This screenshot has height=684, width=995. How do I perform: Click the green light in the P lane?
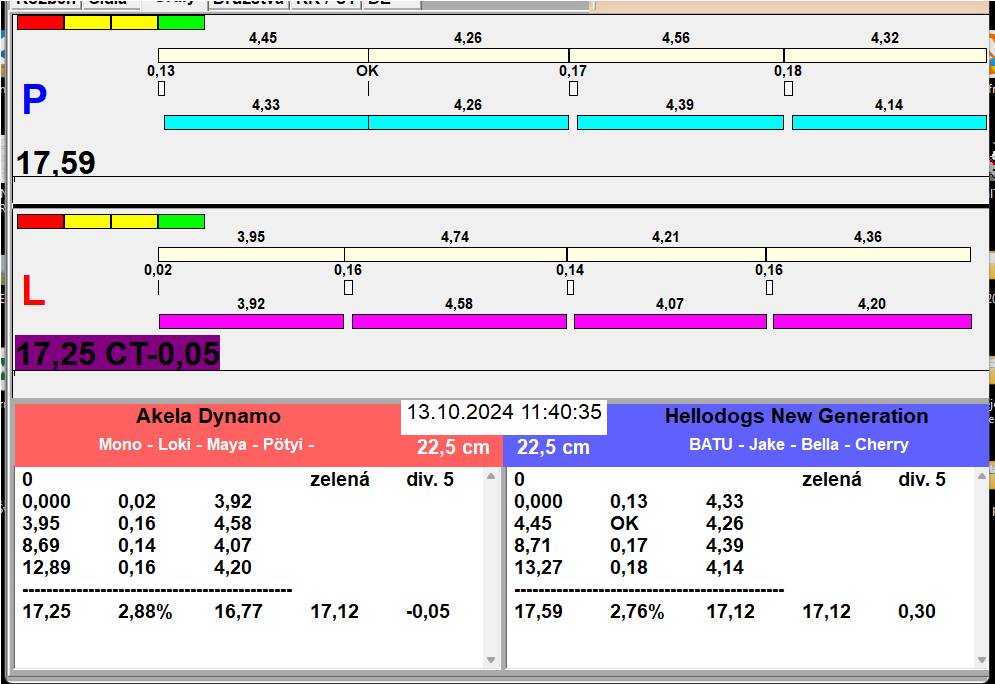(x=181, y=22)
